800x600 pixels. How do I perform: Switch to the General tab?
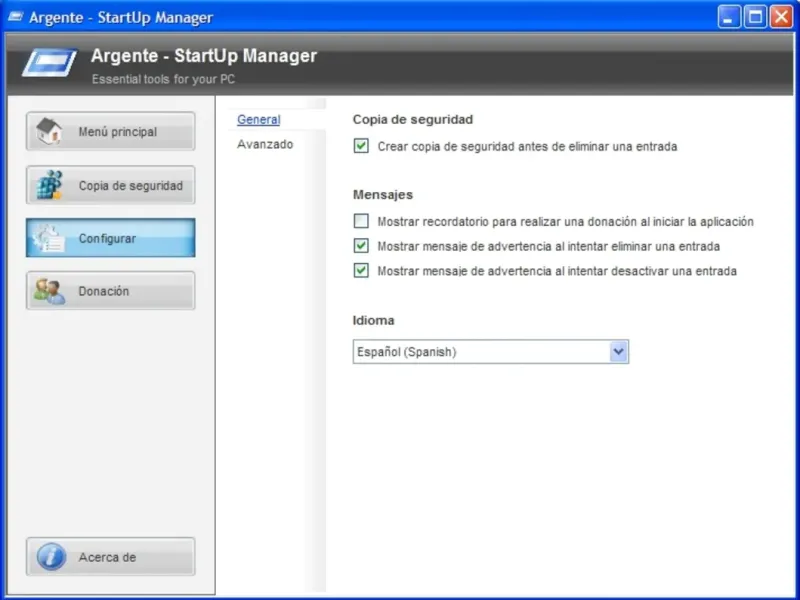point(259,119)
